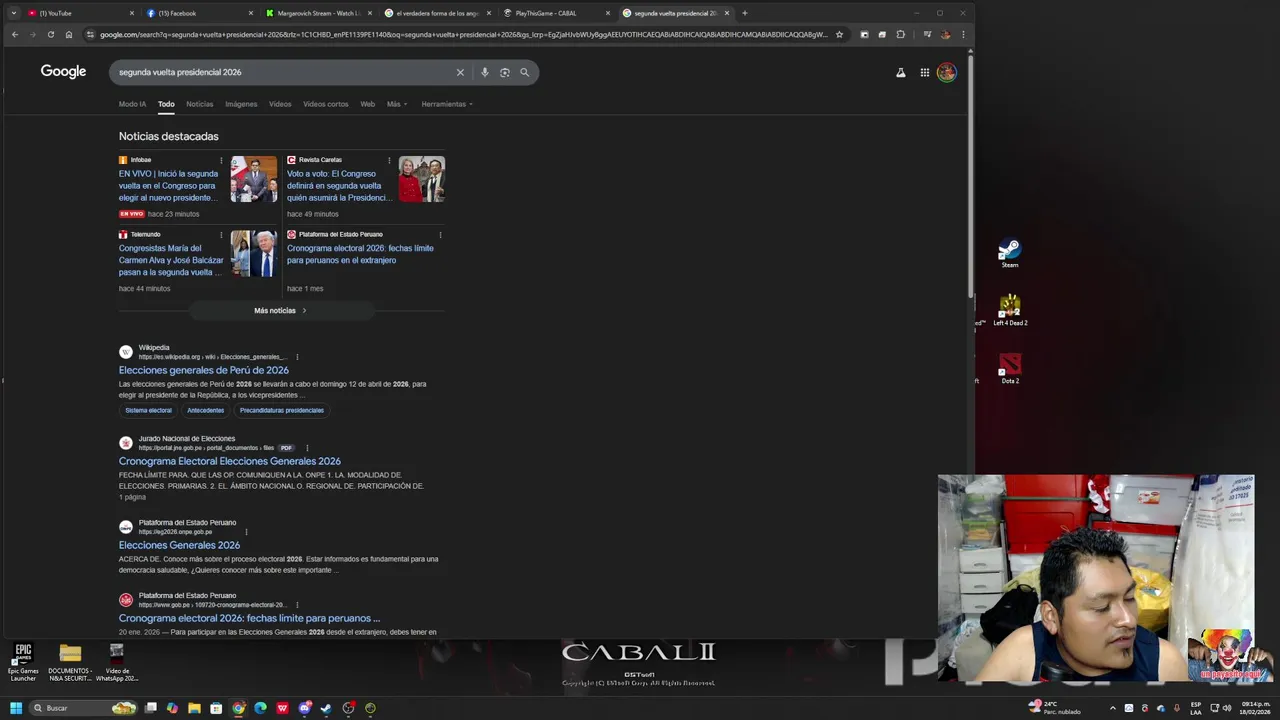Select Imágenes search filter
Viewport: 1280px width, 720px height.
tap(241, 104)
